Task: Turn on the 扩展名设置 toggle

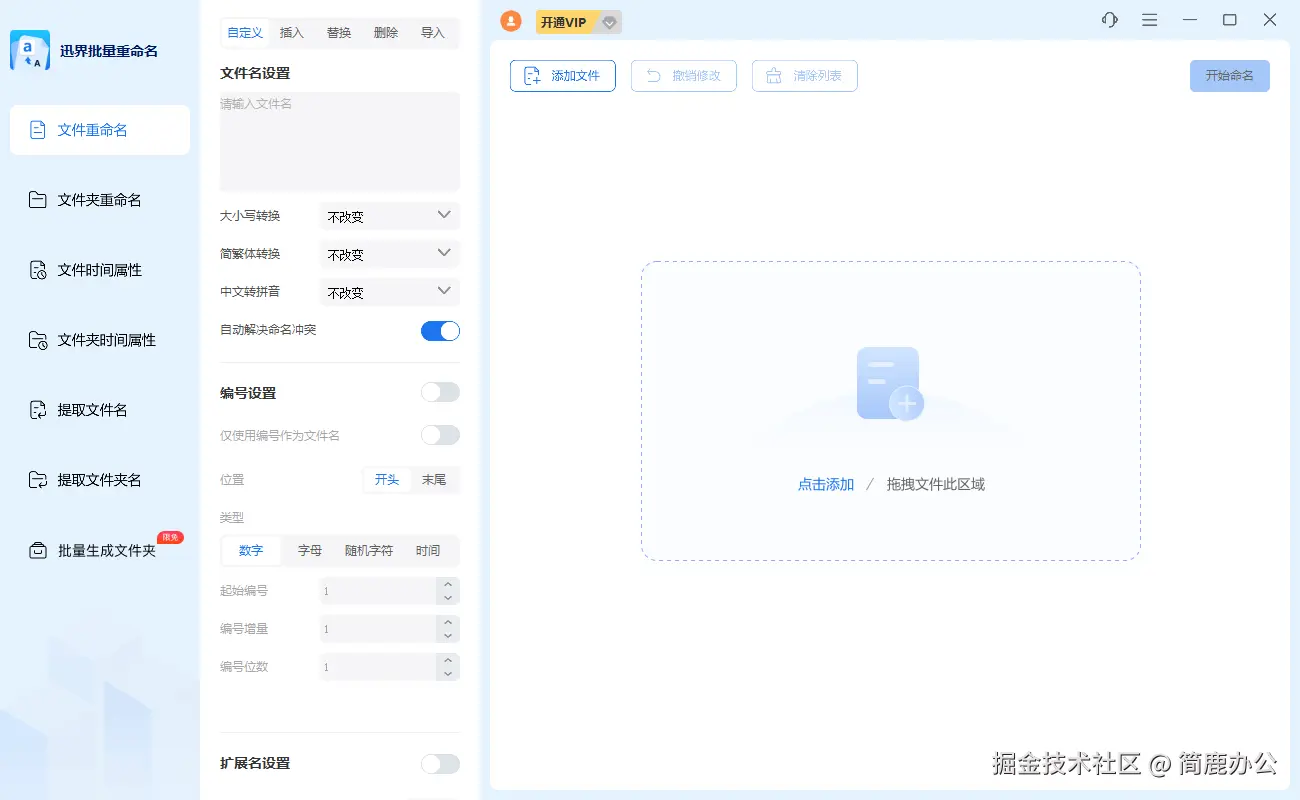Action: click(x=440, y=763)
